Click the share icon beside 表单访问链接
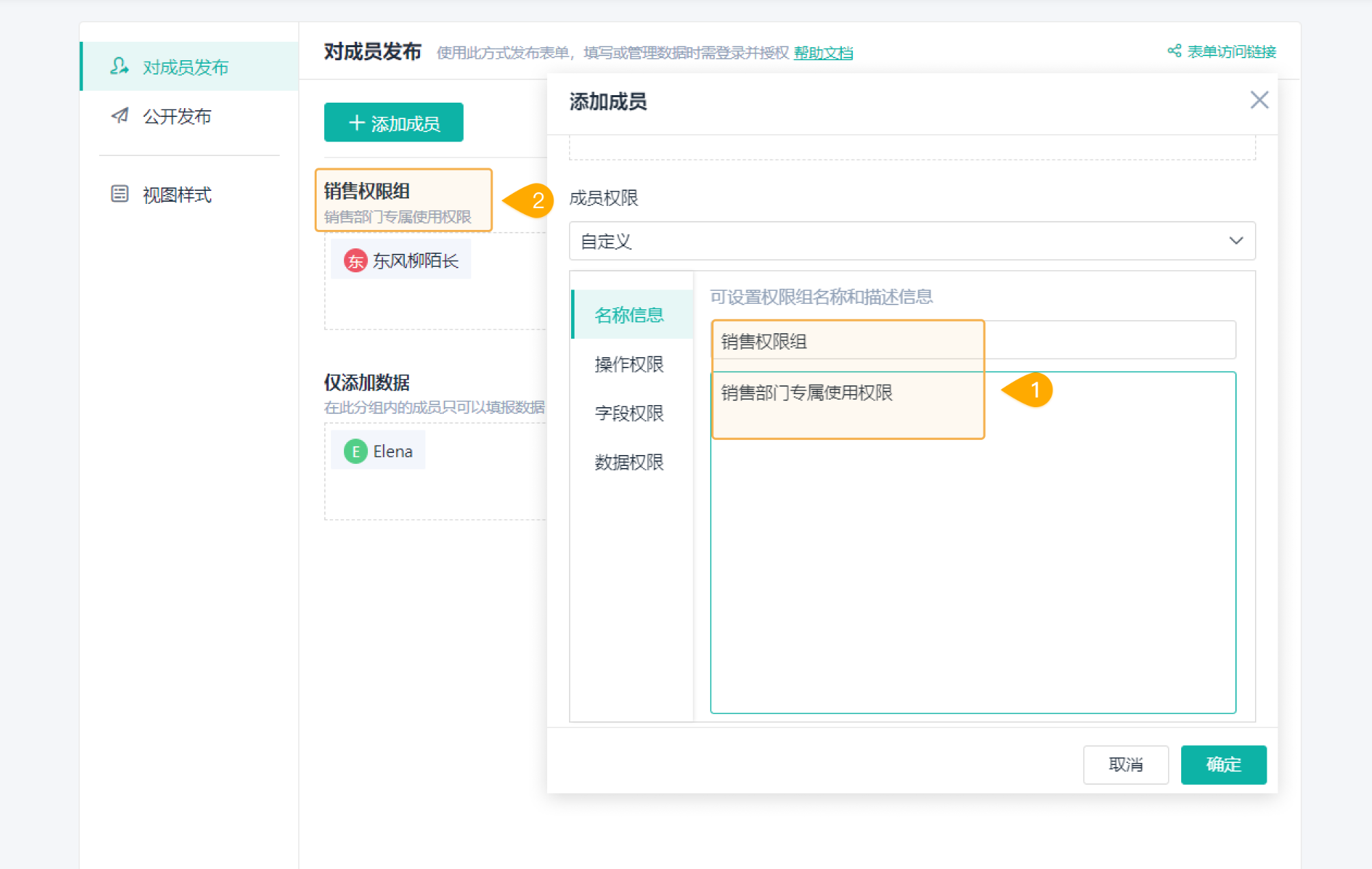 point(1174,51)
